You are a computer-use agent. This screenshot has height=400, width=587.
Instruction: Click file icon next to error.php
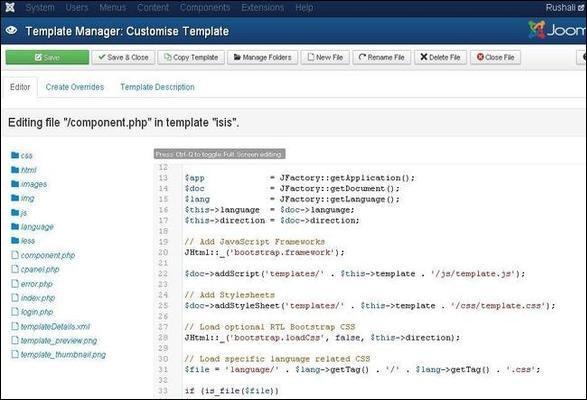pos(15,284)
